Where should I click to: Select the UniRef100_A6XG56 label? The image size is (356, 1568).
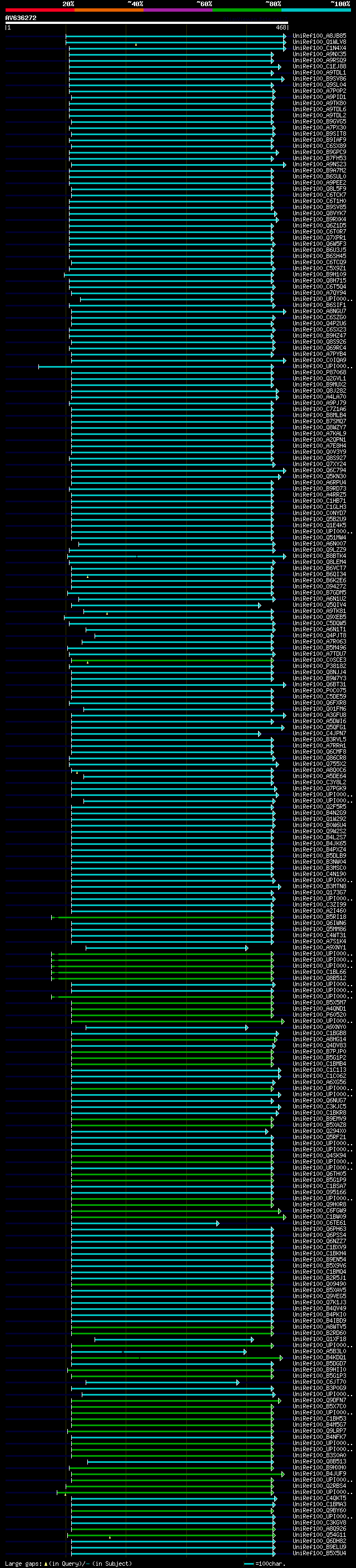(319, 1082)
